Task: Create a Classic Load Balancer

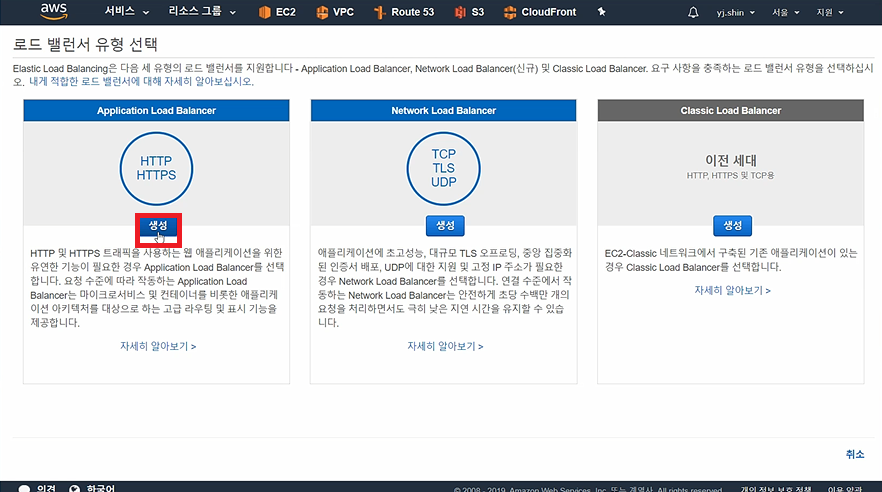Action: pos(732,225)
